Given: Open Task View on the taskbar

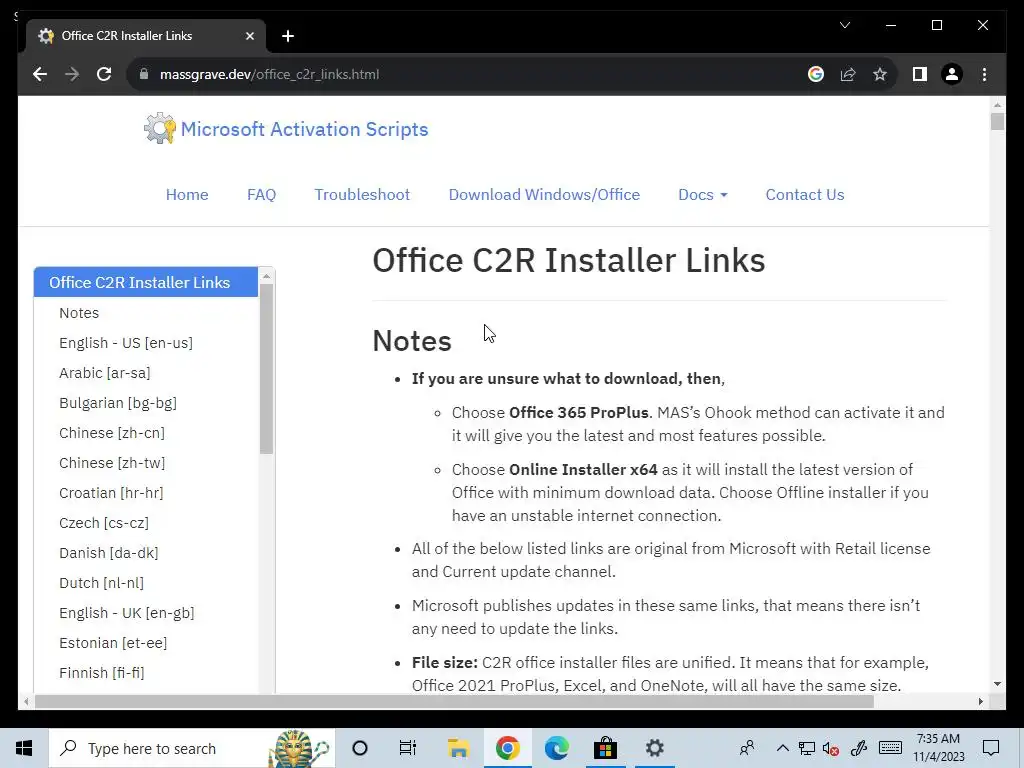Looking at the screenshot, I should point(408,748).
